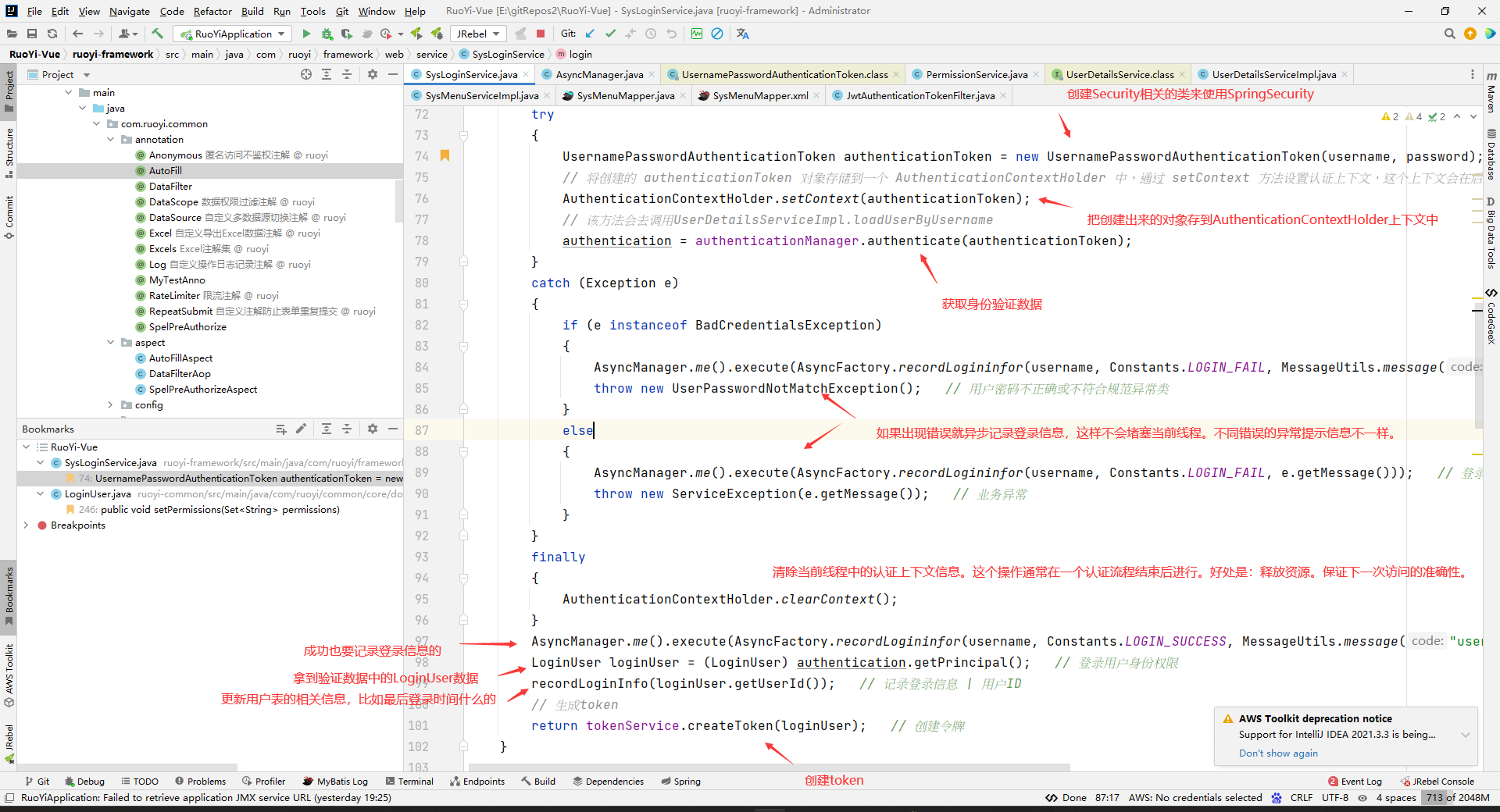Open the Bookmarks panel settings gear
The image size is (1500, 812).
pos(373,429)
